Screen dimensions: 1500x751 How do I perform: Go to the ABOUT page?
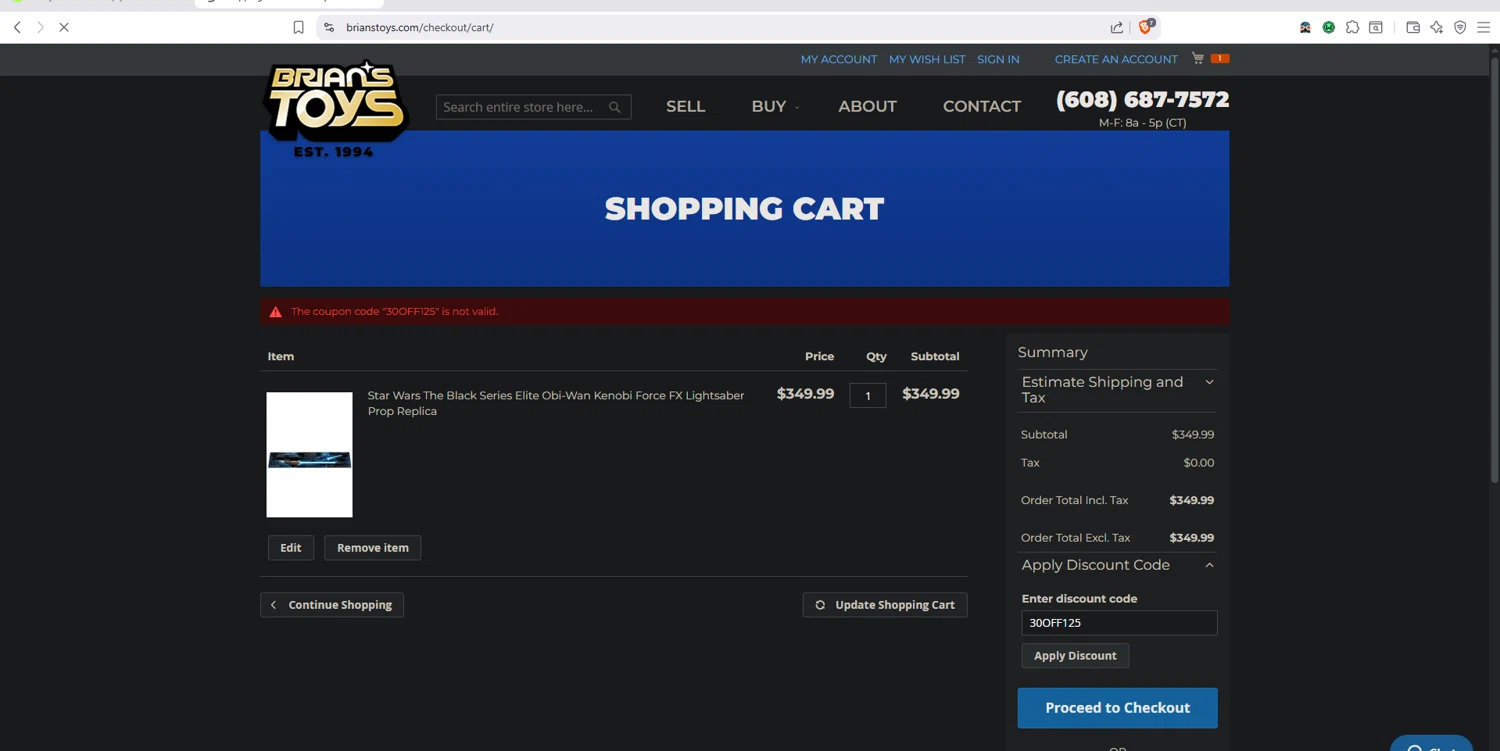point(867,106)
